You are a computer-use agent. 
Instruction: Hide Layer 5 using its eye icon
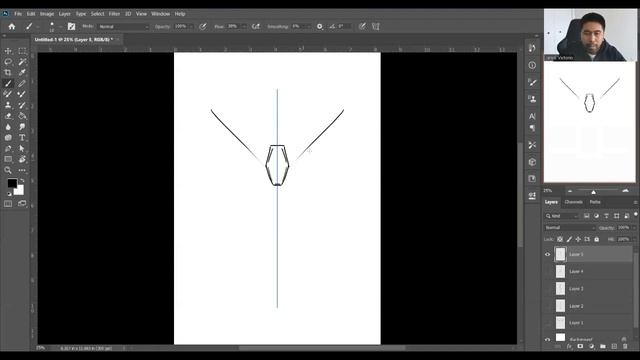point(547,254)
